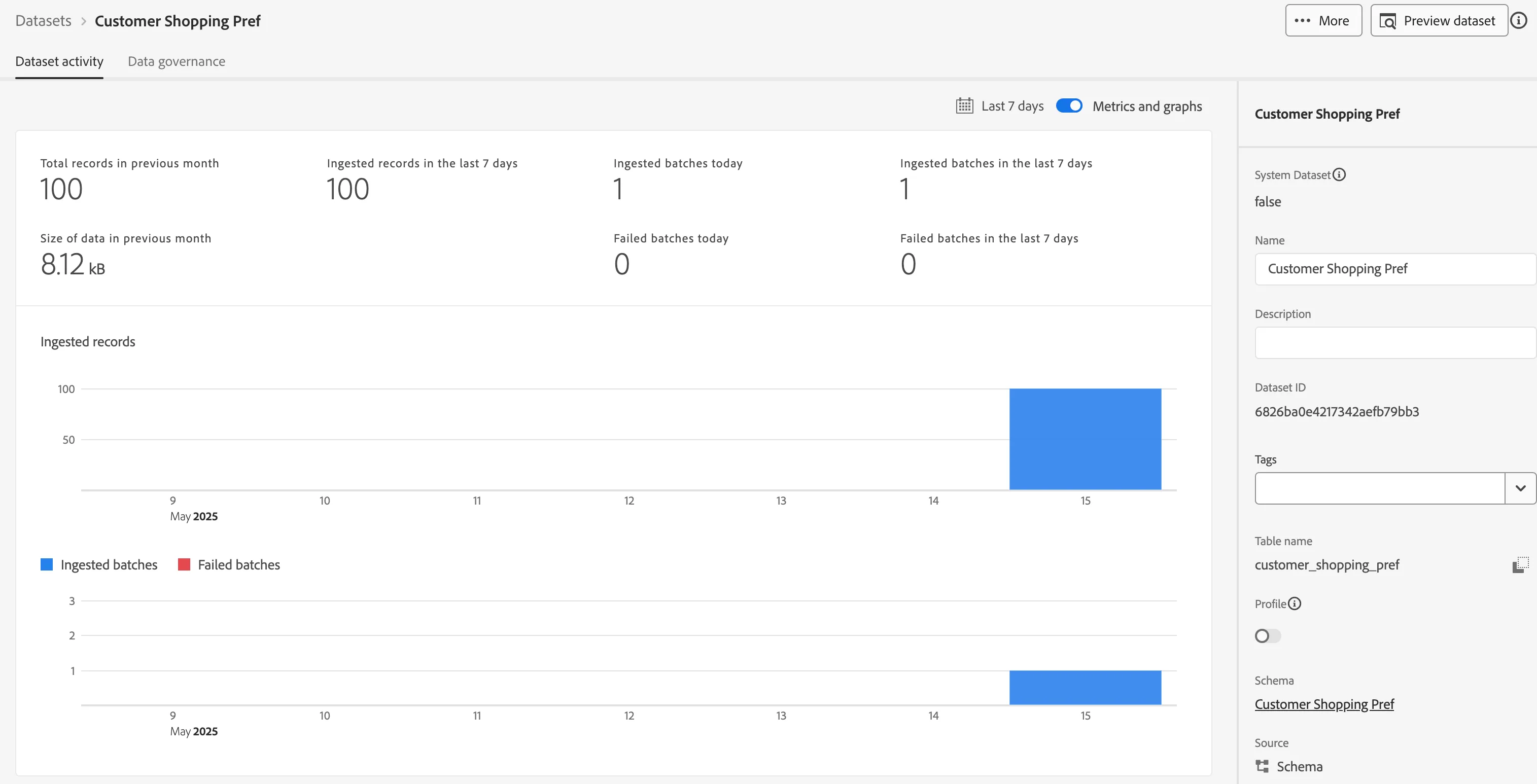Click the Failed batches legend label
The height and width of the screenshot is (784, 1537).
click(238, 564)
